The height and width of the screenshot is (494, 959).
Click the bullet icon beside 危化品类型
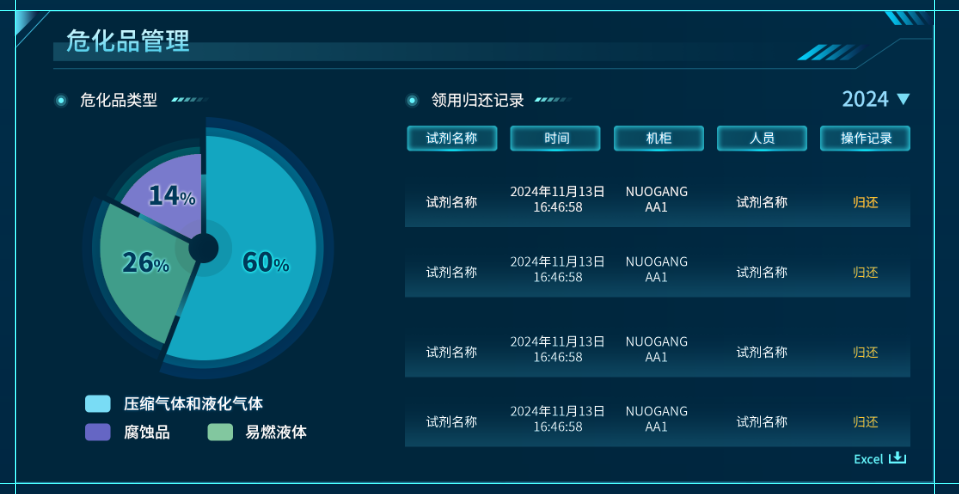61,100
